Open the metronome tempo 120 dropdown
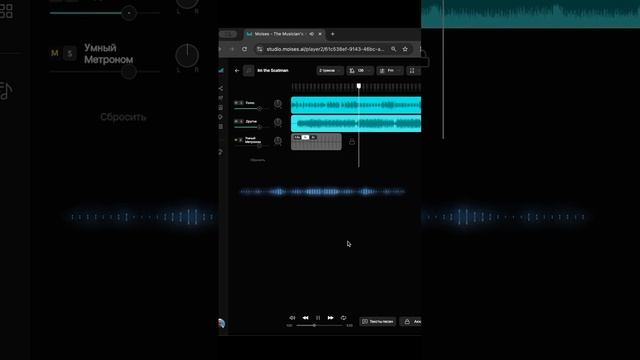 pyautogui.click(x=360, y=71)
